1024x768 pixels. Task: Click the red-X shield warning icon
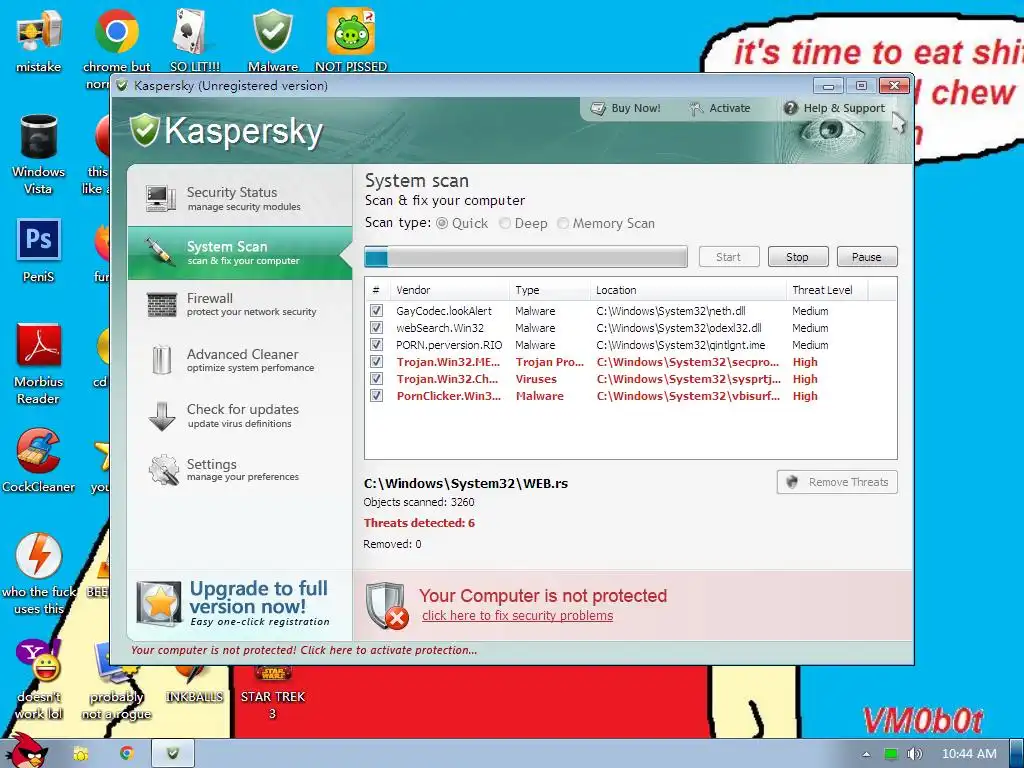[x=386, y=605]
